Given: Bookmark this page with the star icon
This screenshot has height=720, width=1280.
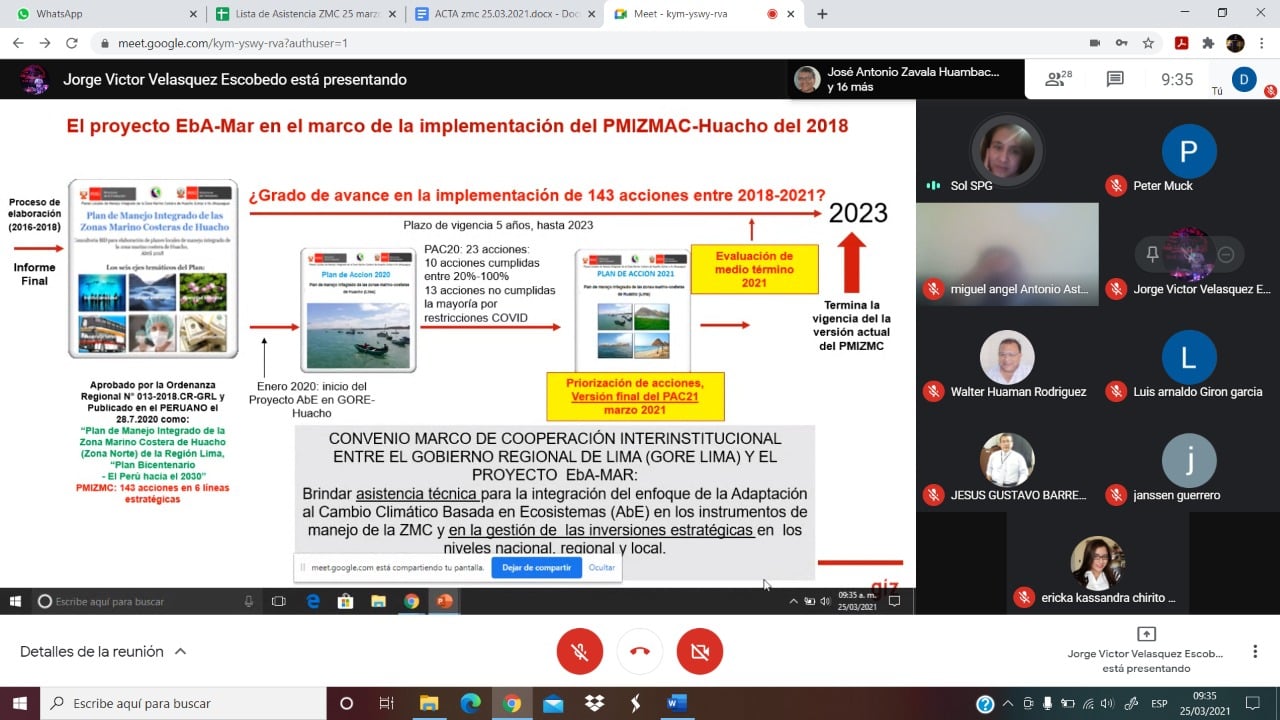Looking at the screenshot, I should click(x=1149, y=43).
